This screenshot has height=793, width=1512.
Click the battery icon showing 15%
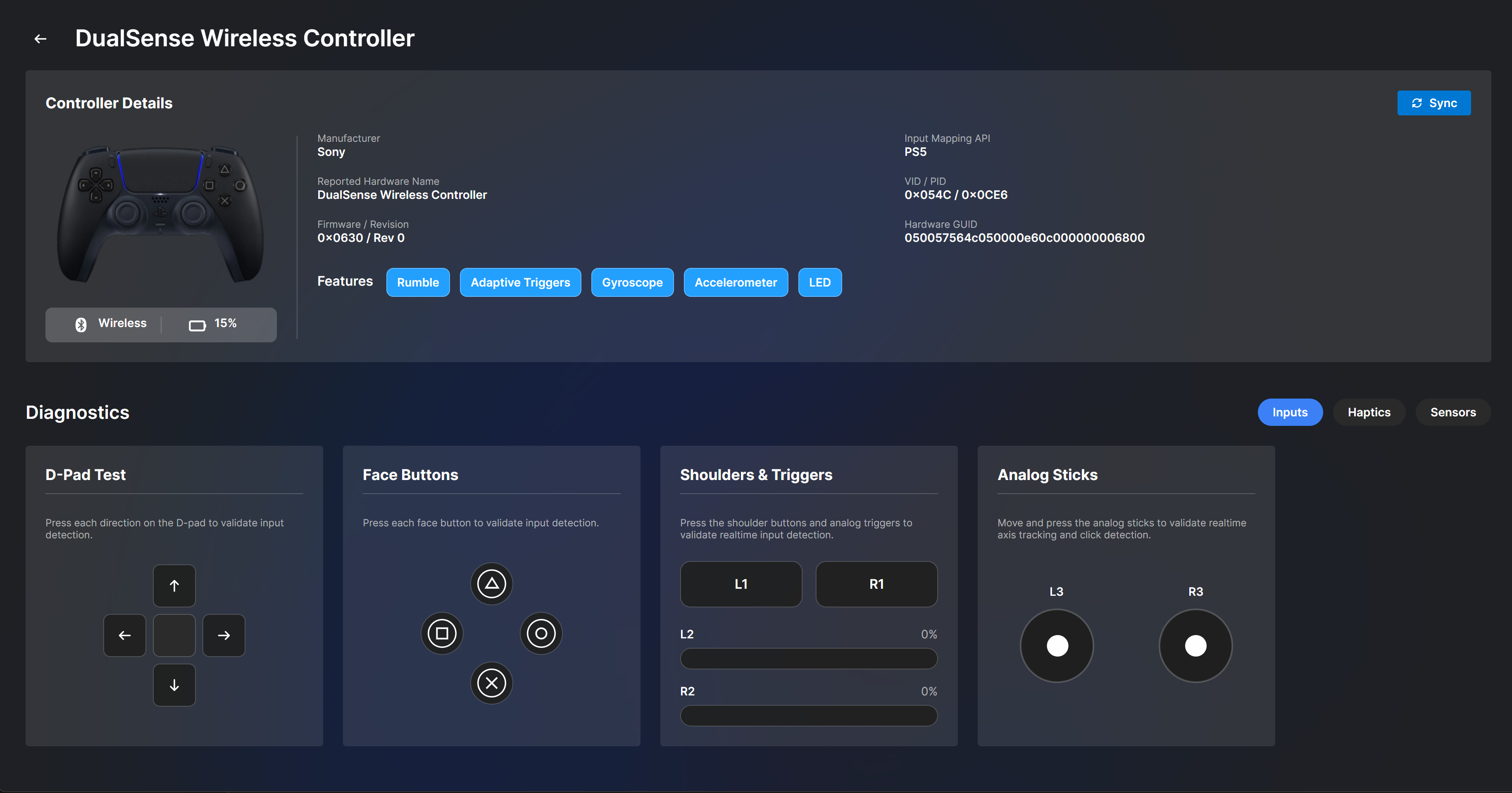click(197, 325)
